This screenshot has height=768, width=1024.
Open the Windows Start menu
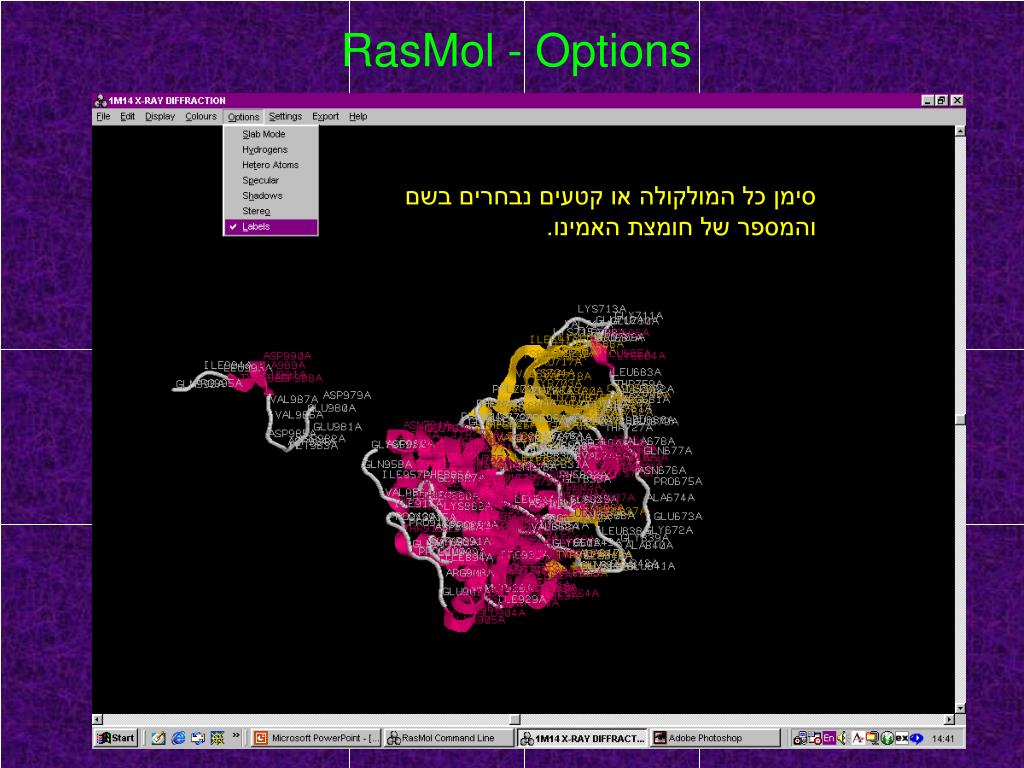tap(116, 738)
